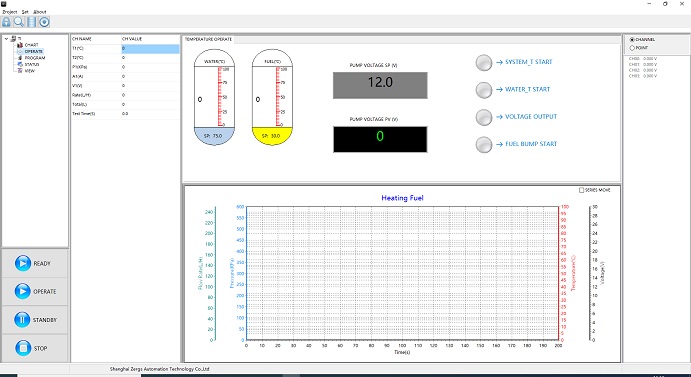This screenshot has width=691, height=377.
Task: Click the magnifier search toolbar icon
Action: point(19,22)
